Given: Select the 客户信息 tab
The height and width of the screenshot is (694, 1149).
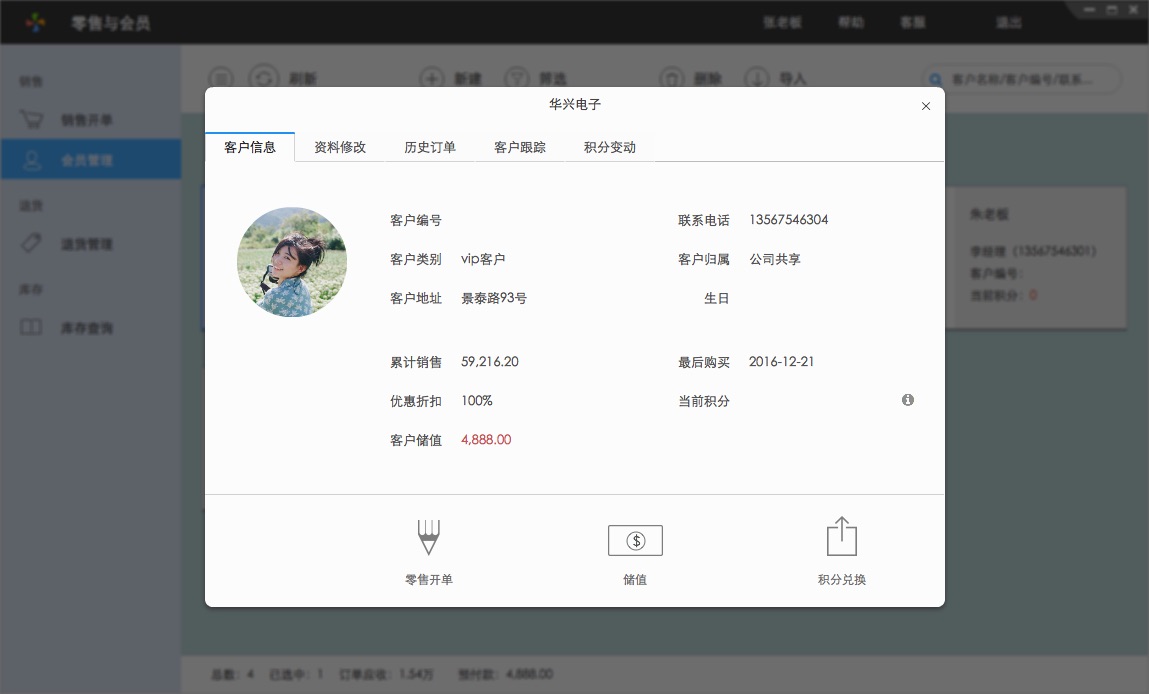Looking at the screenshot, I should pos(250,147).
